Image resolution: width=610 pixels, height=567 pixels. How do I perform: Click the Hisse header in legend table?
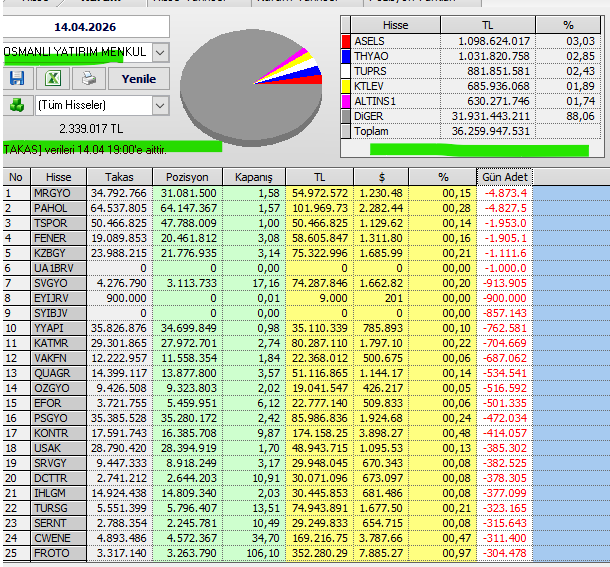(395, 25)
